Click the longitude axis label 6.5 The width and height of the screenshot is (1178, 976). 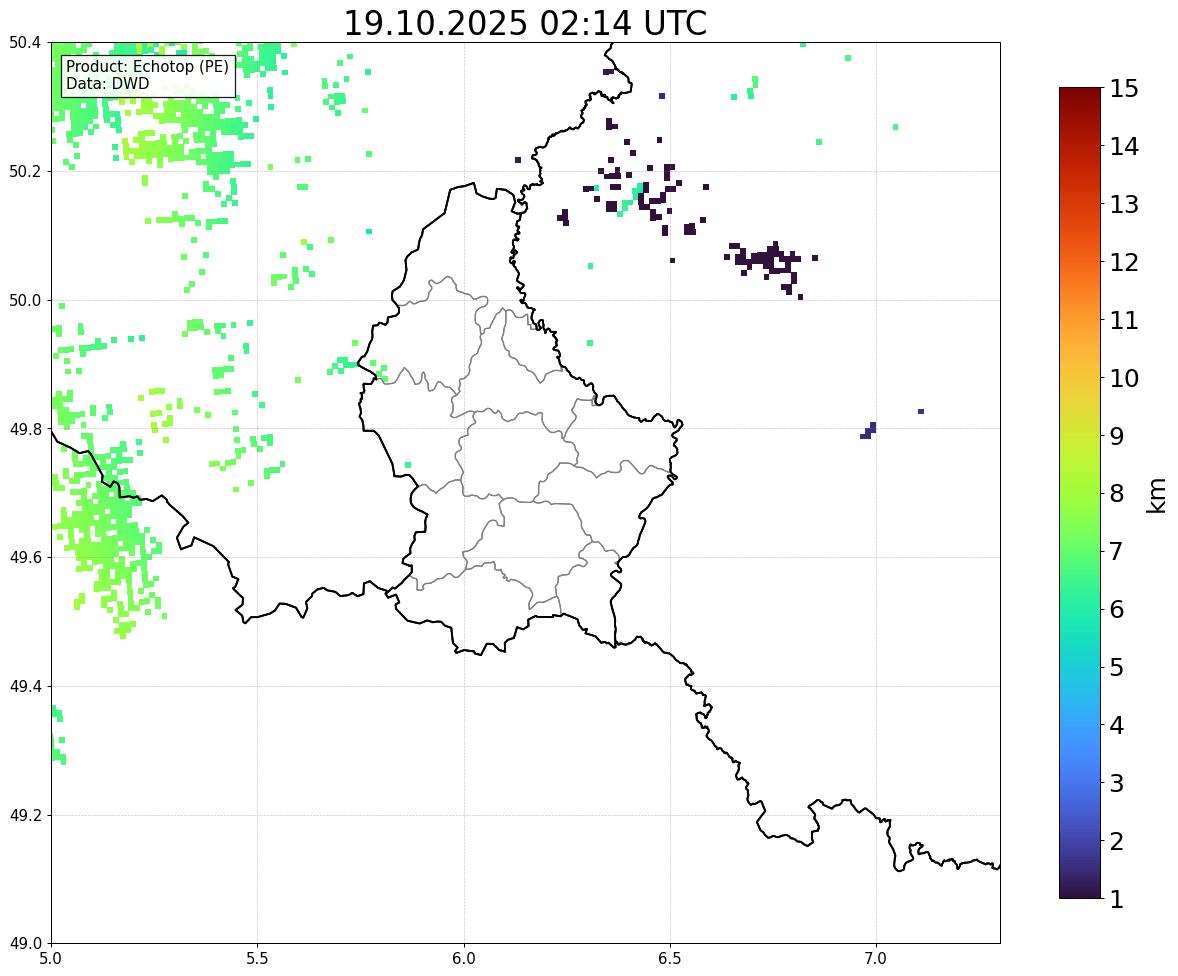tap(670, 959)
